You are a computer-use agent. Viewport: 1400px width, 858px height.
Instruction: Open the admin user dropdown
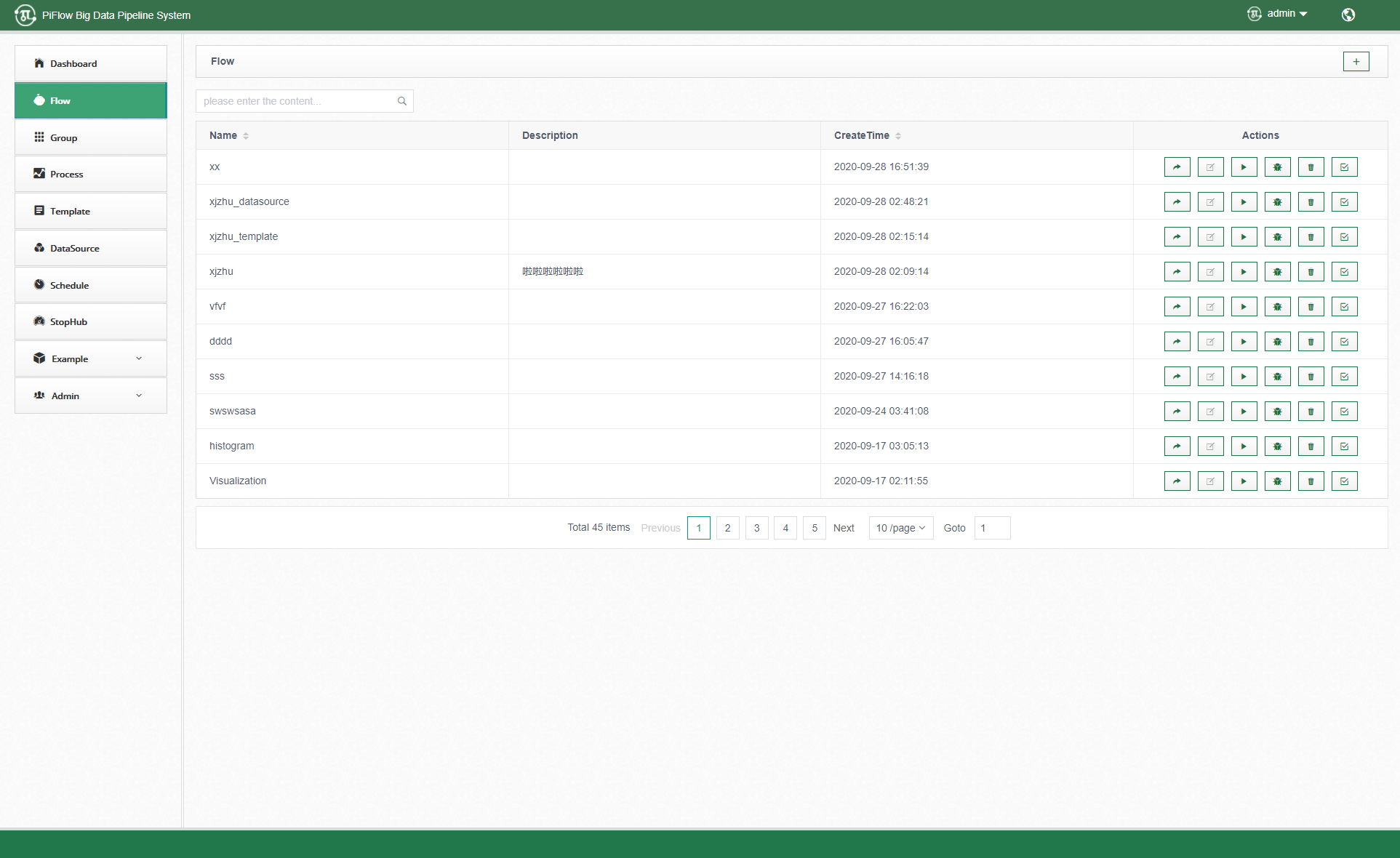point(1278,14)
